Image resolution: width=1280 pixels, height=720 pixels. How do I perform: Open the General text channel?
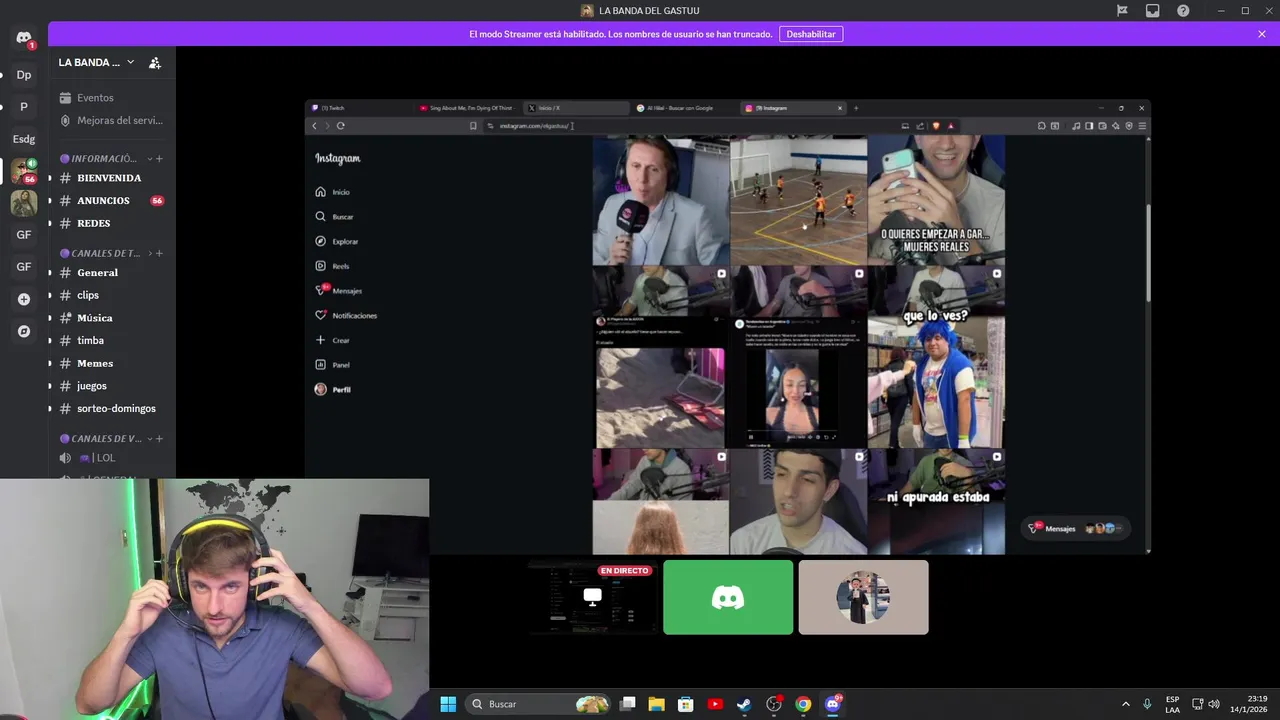pyautogui.click(x=112, y=273)
